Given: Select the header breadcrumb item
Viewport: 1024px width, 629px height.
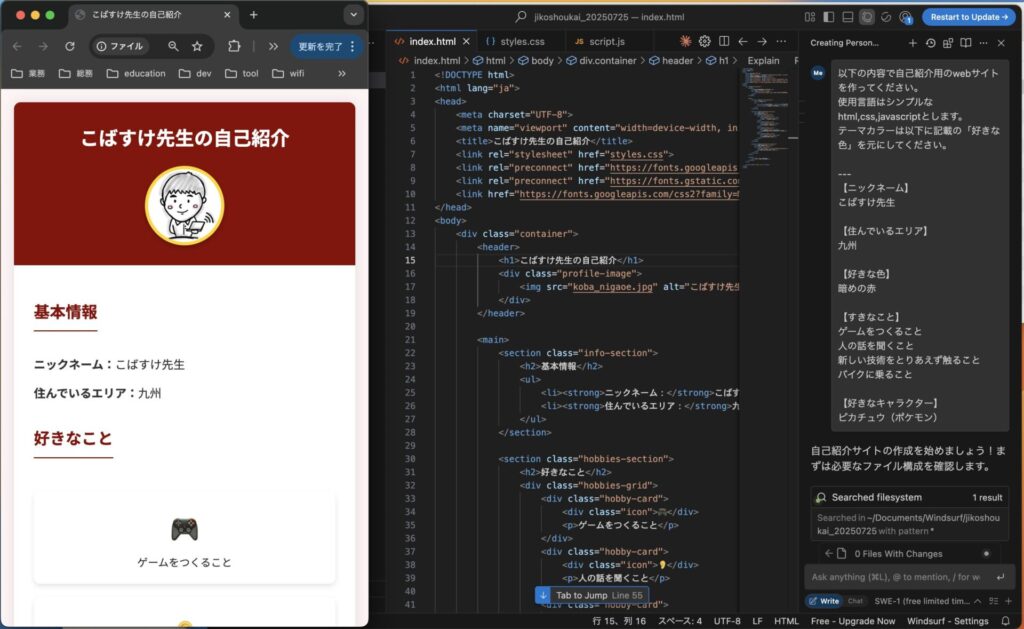Looking at the screenshot, I should tap(671, 61).
